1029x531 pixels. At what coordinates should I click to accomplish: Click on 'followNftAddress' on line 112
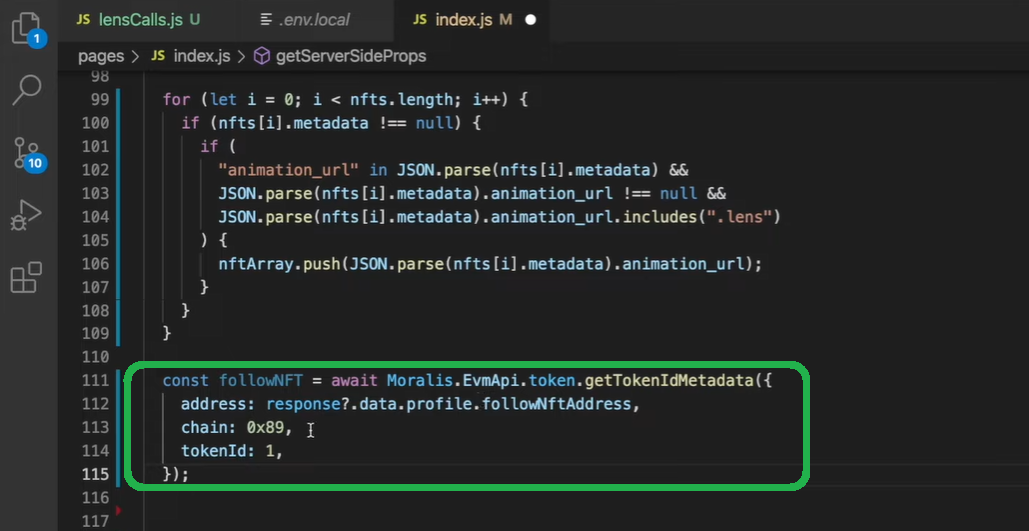pos(556,404)
